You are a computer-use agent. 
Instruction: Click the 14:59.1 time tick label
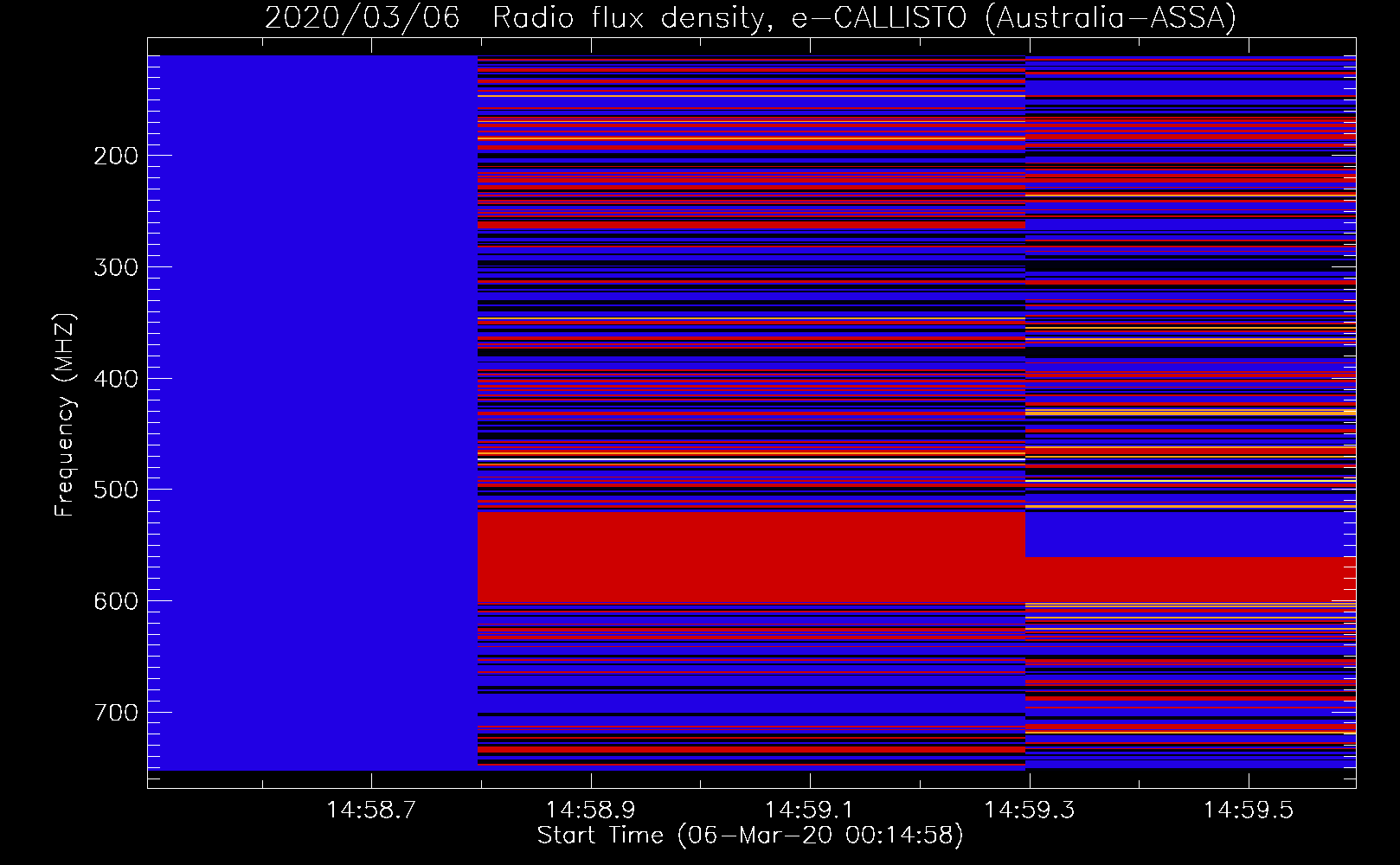point(810,810)
